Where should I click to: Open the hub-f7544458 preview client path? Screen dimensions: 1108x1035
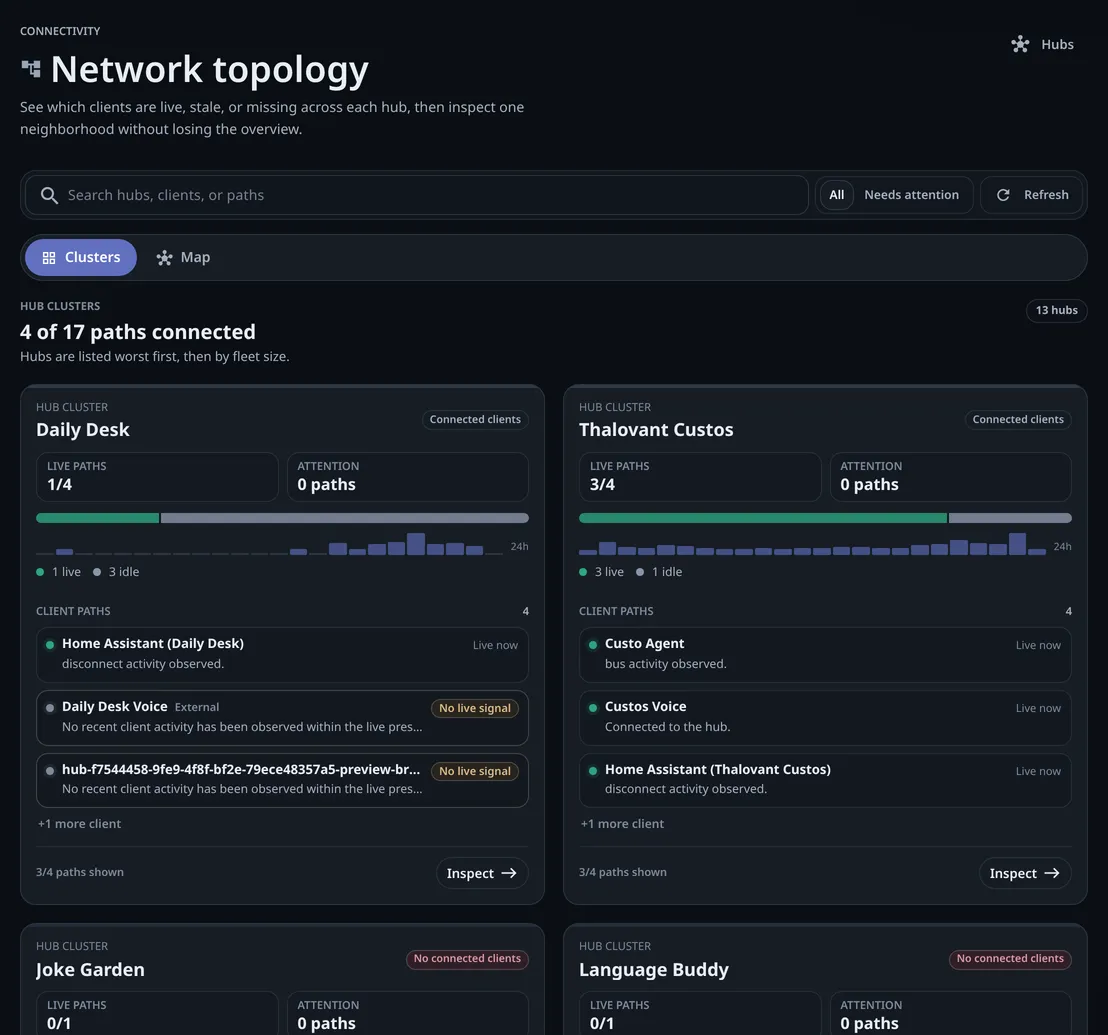282,780
